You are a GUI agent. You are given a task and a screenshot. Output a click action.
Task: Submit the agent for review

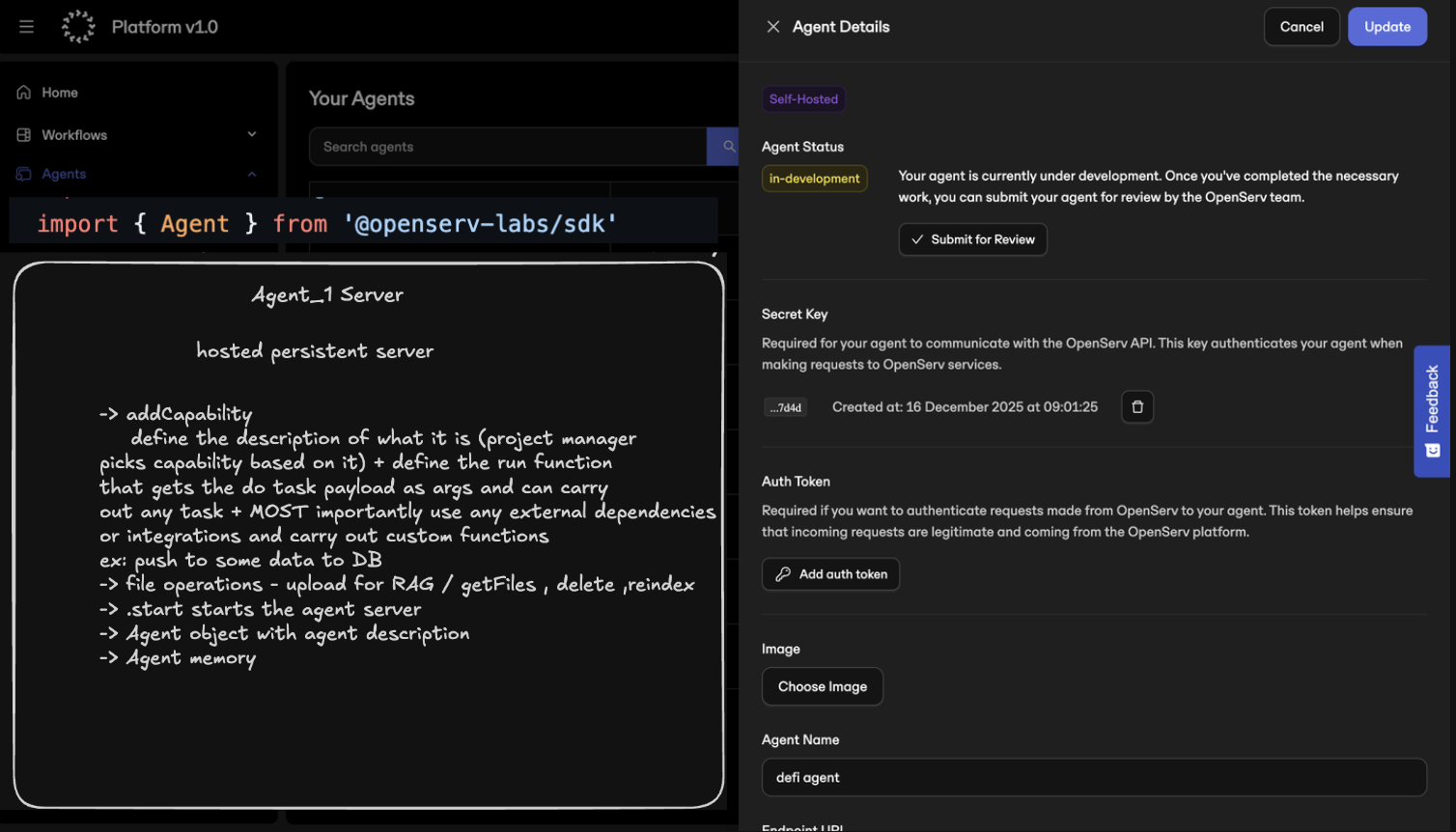(972, 239)
